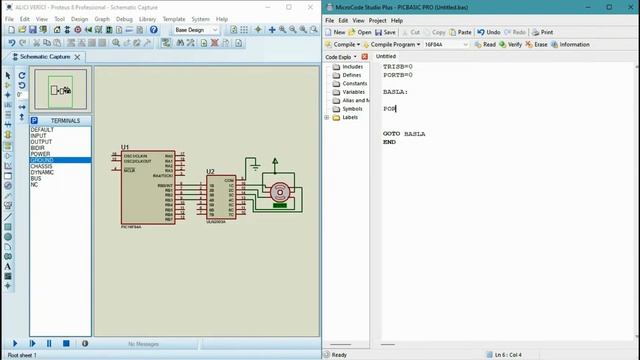
Task: Open the Proteus Library menu
Action: 147,19
